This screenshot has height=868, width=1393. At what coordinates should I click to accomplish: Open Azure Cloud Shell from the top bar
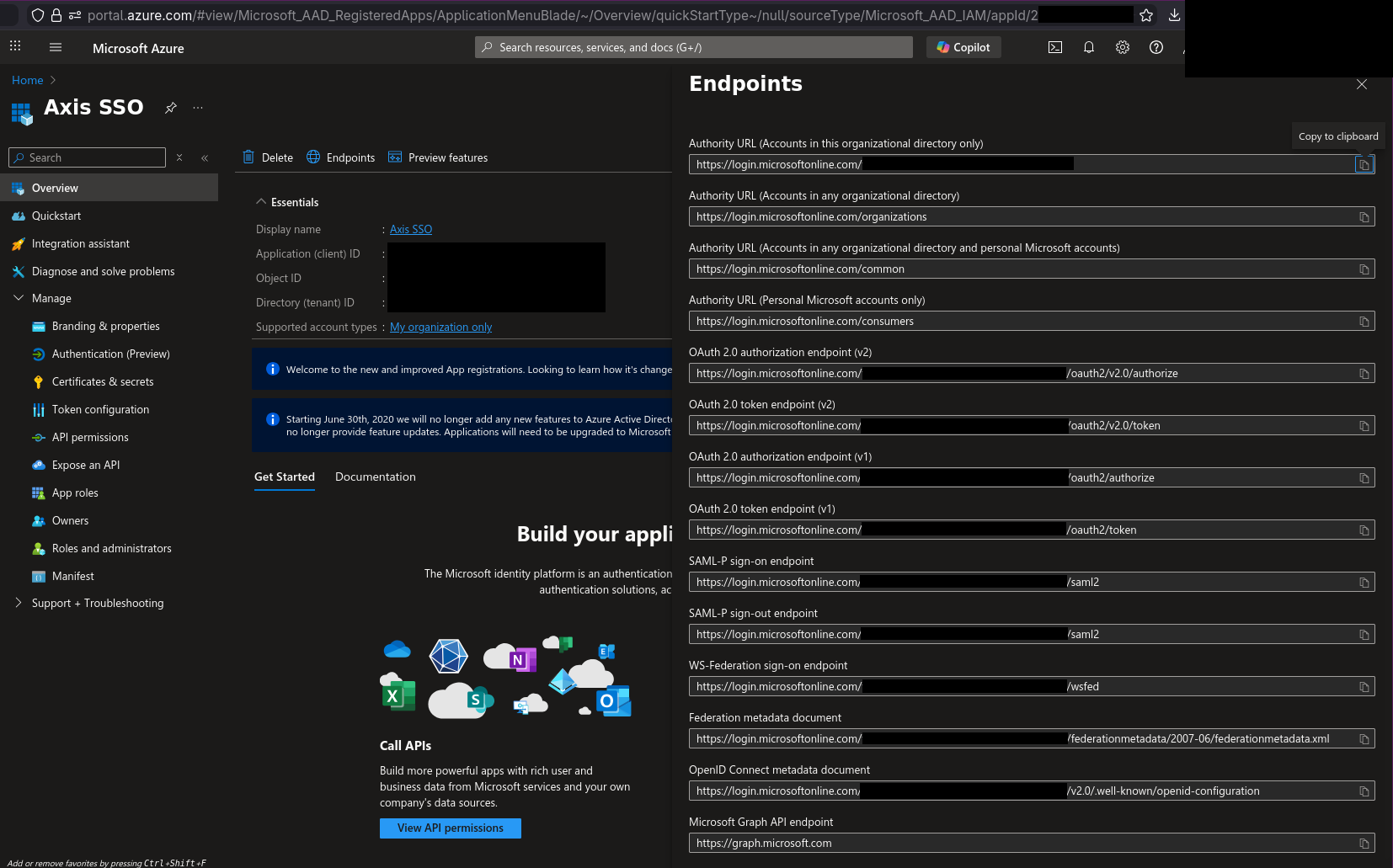coord(1055,47)
